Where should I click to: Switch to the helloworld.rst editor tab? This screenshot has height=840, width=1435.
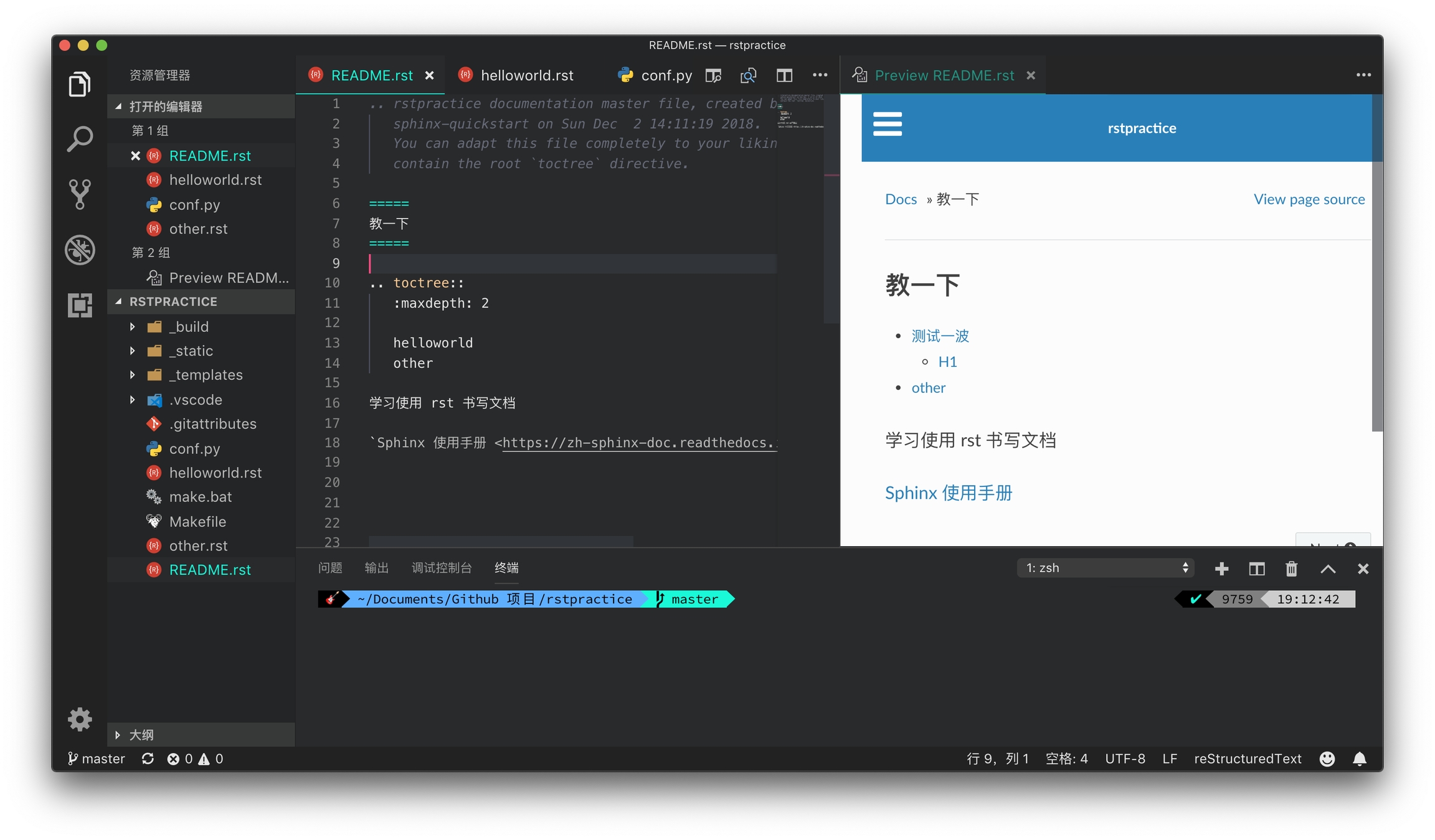pos(526,75)
